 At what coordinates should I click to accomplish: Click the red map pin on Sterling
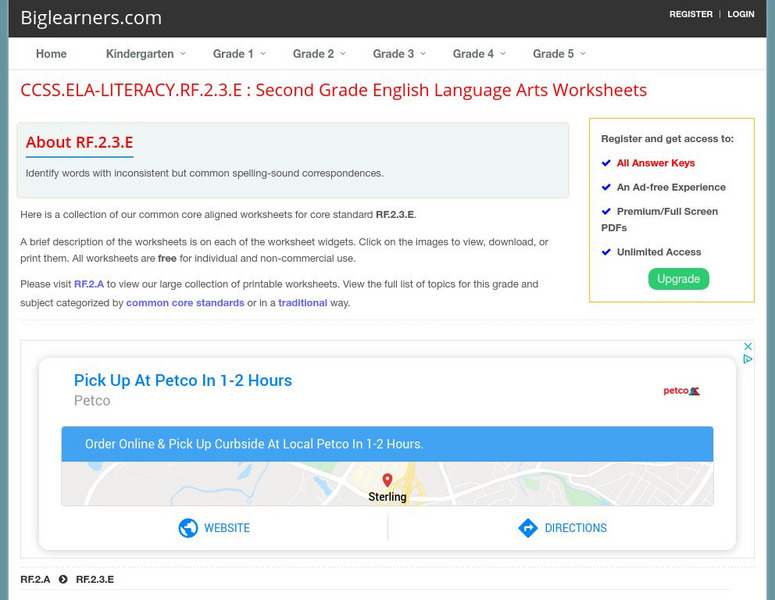(x=388, y=481)
